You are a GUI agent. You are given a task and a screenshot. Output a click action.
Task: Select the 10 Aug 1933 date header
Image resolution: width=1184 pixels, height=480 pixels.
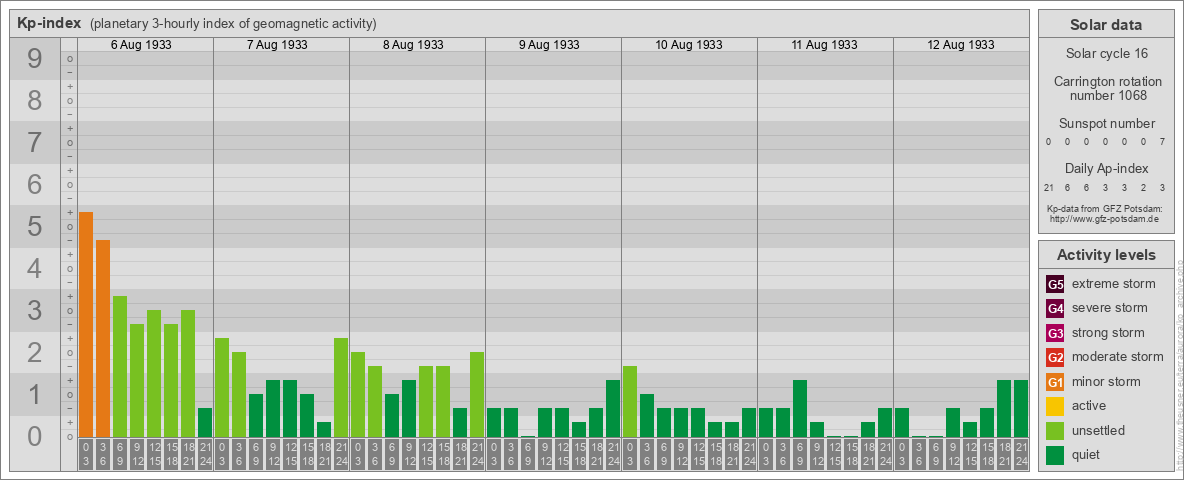click(x=689, y=45)
